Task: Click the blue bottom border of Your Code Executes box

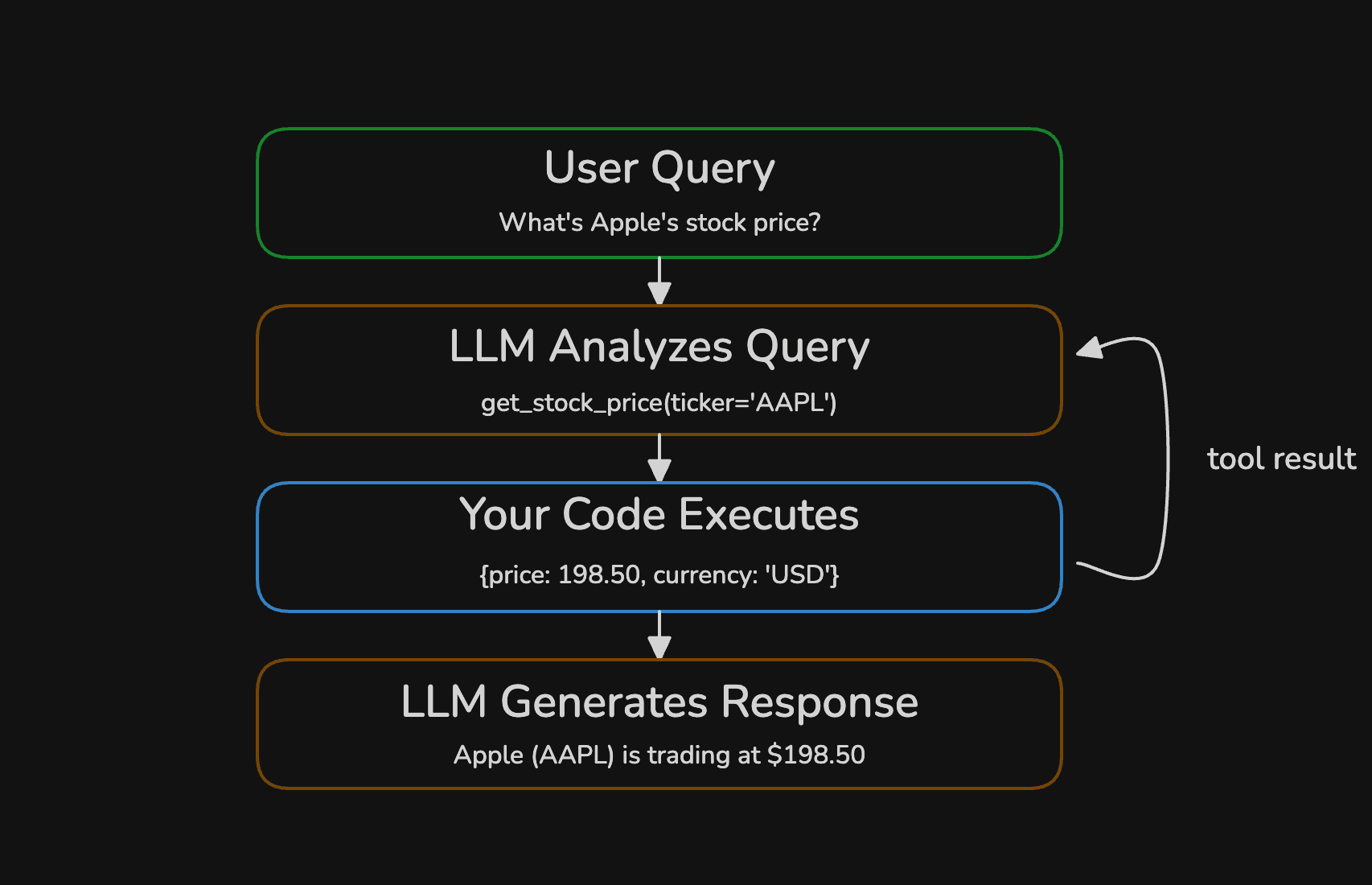Action: point(659,611)
